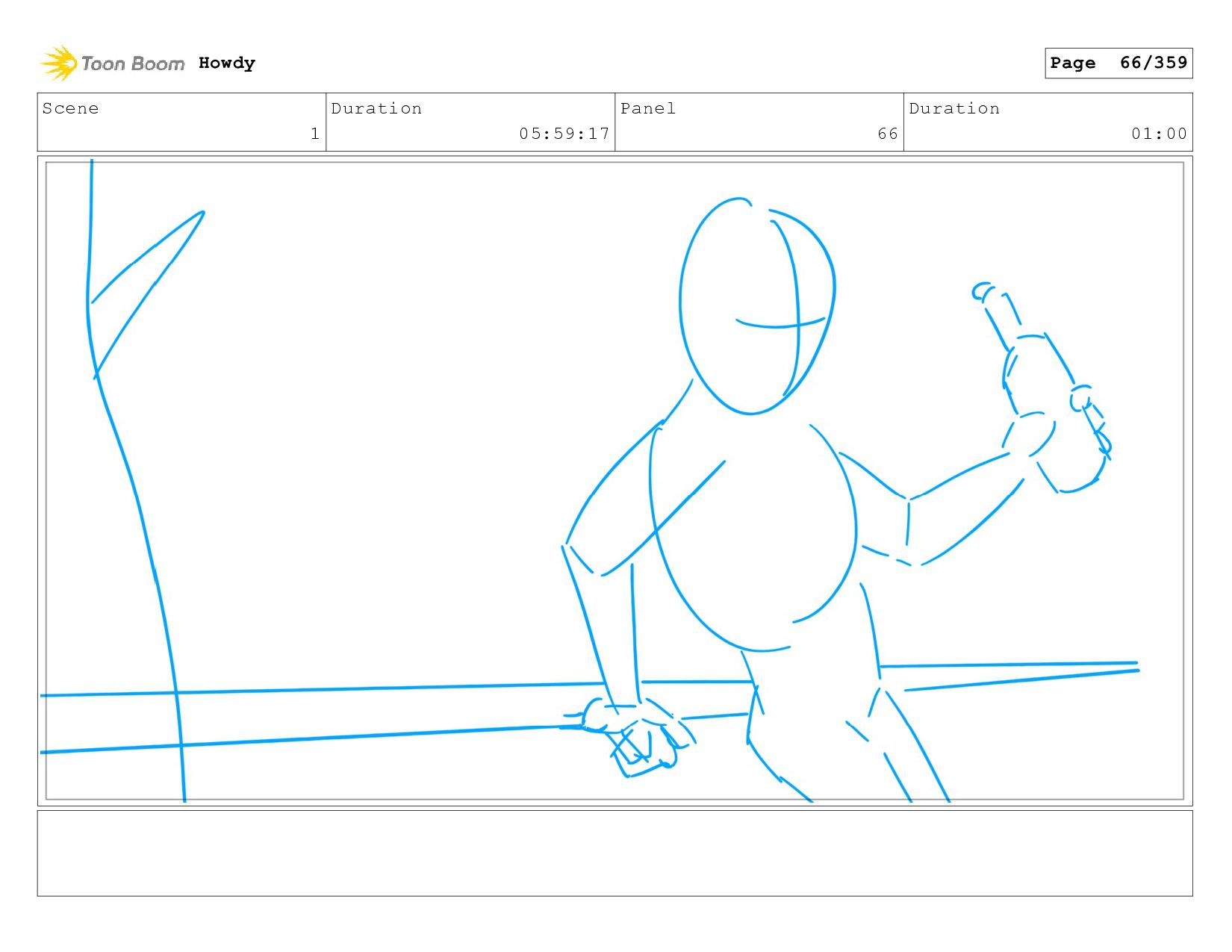This screenshot has width=1232, height=952.
Task: Select the panel duration value '01:00'
Action: pos(1159,134)
